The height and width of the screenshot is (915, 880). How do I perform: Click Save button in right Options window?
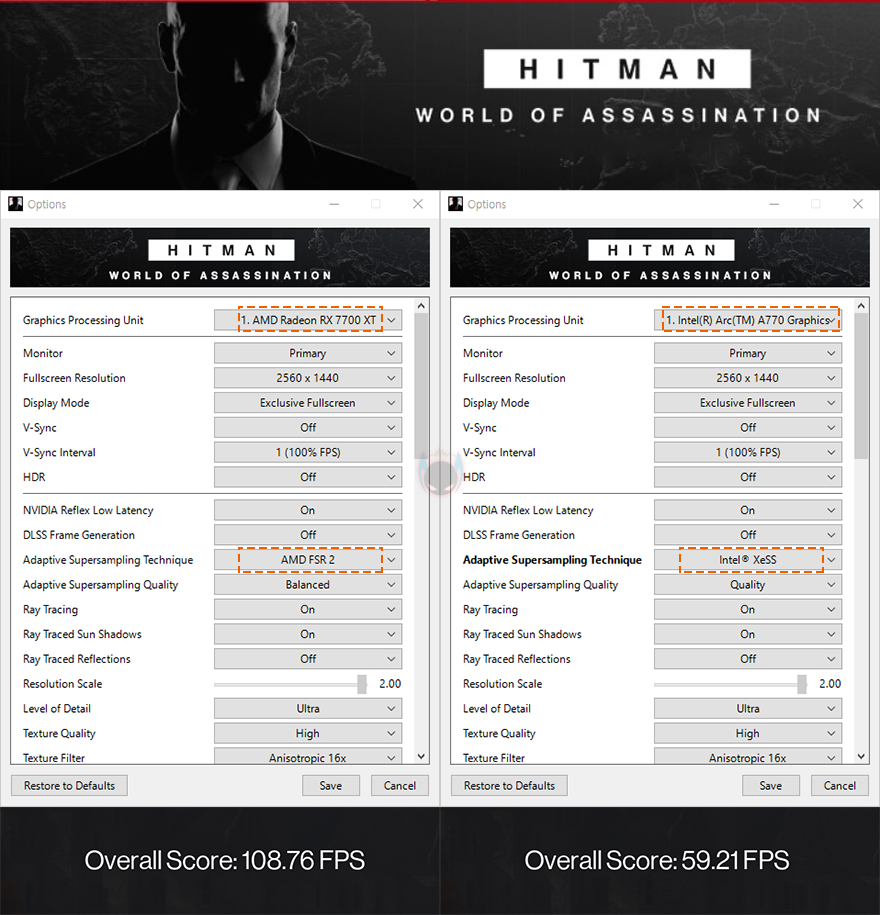(x=771, y=785)
